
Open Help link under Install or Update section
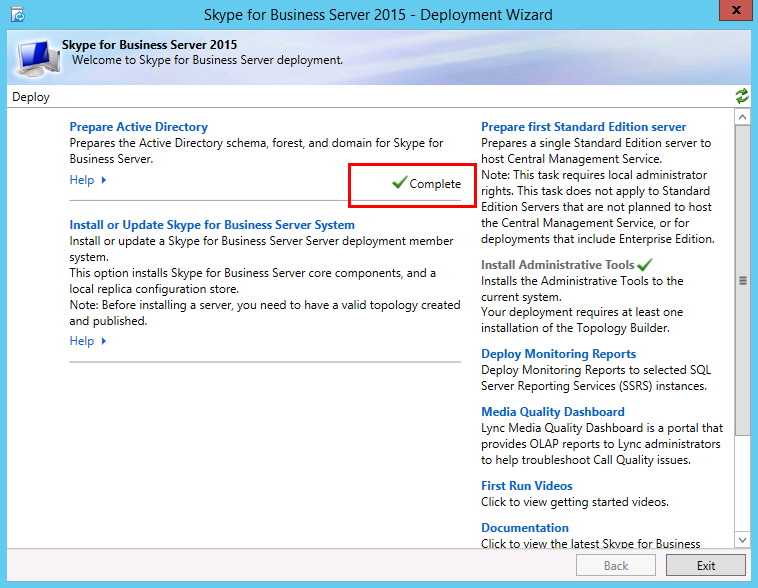tap(82, 341)
